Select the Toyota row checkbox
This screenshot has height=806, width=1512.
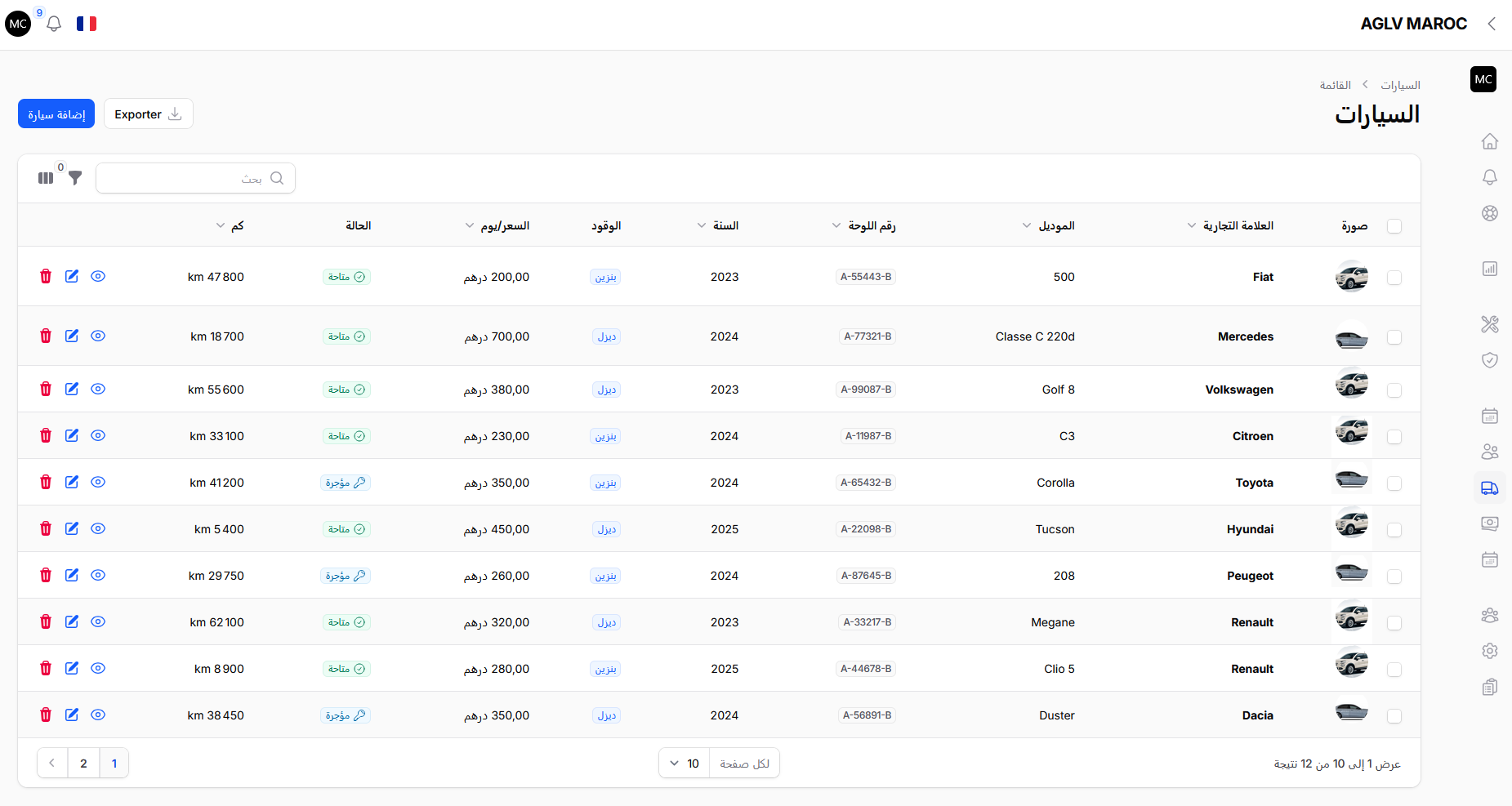click(x=1394, y=483)
